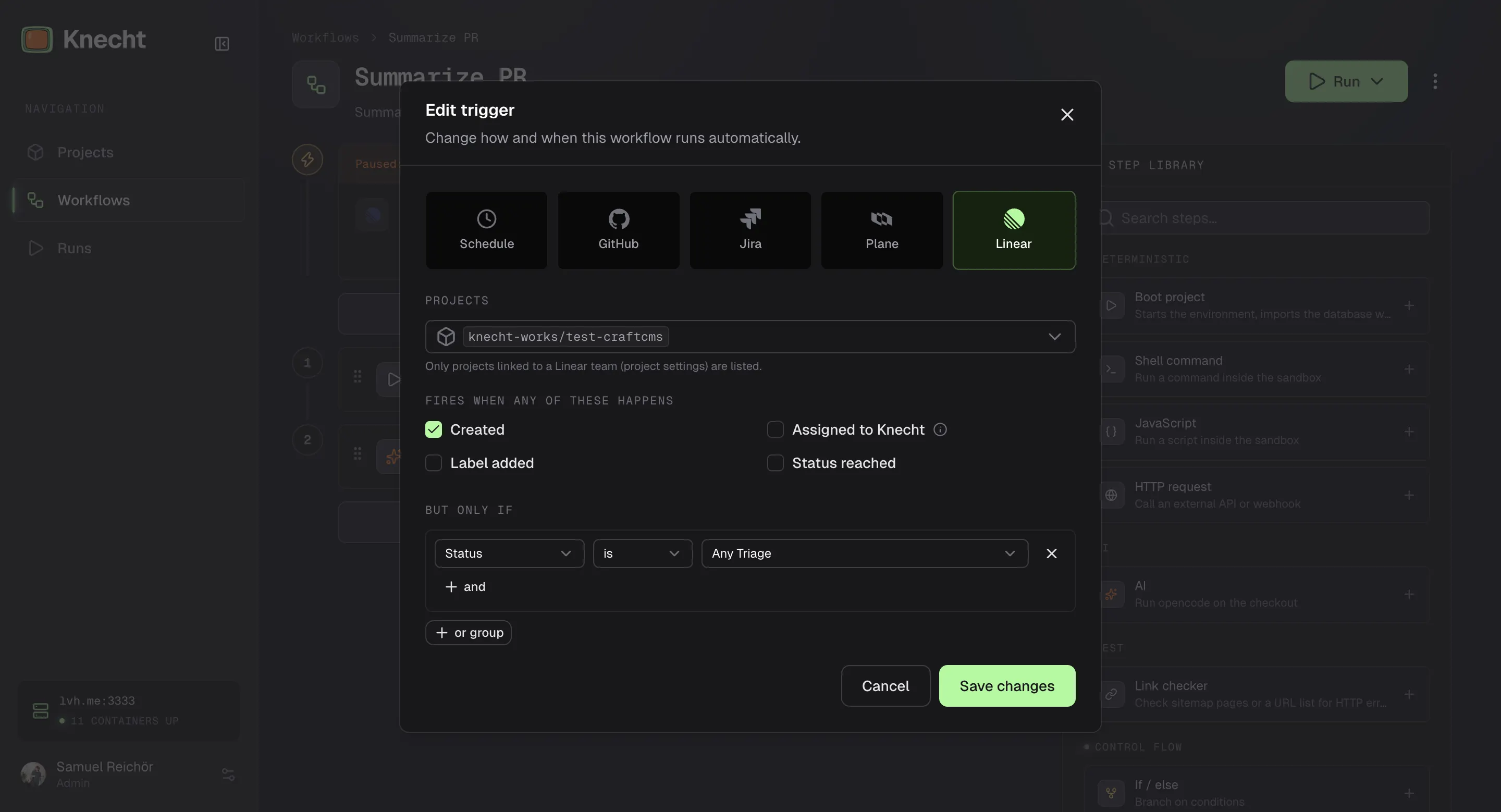Close the Edit trigger dialog
This screenshot has height=812, width=1501.
pyautogui.click(x=1067, y=115)
